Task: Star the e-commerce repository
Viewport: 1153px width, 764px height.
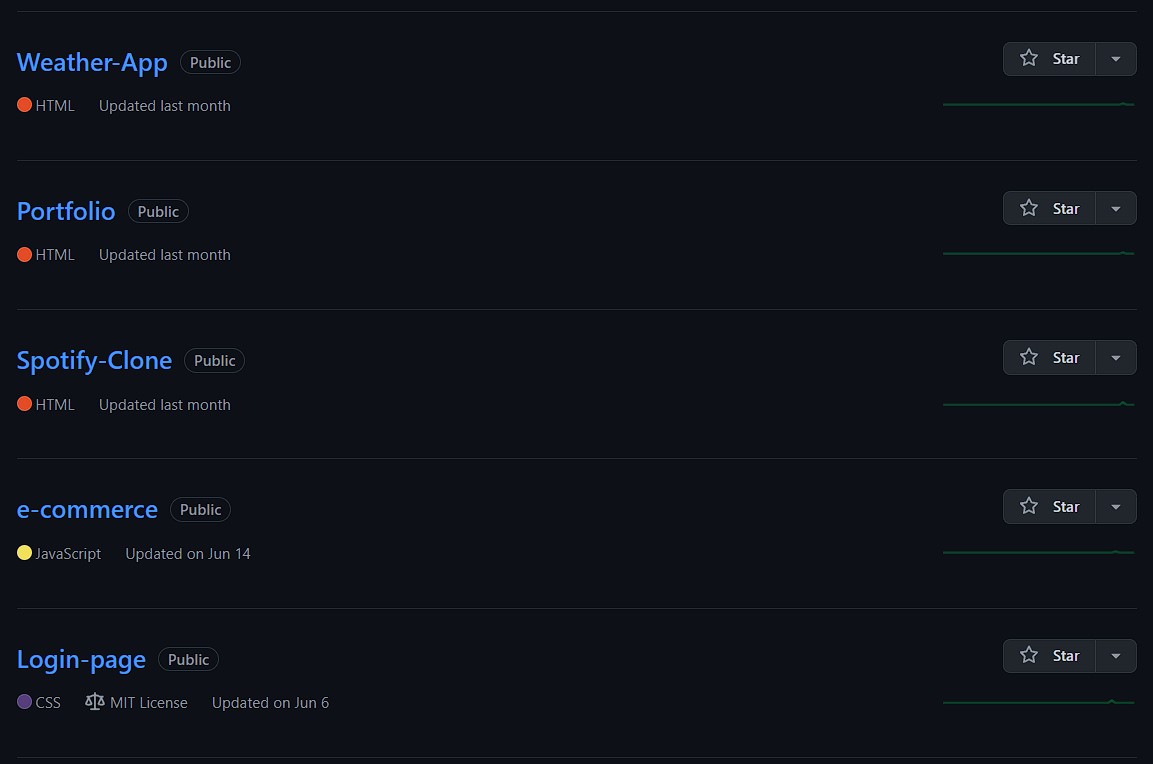Action: (1049, 506)
